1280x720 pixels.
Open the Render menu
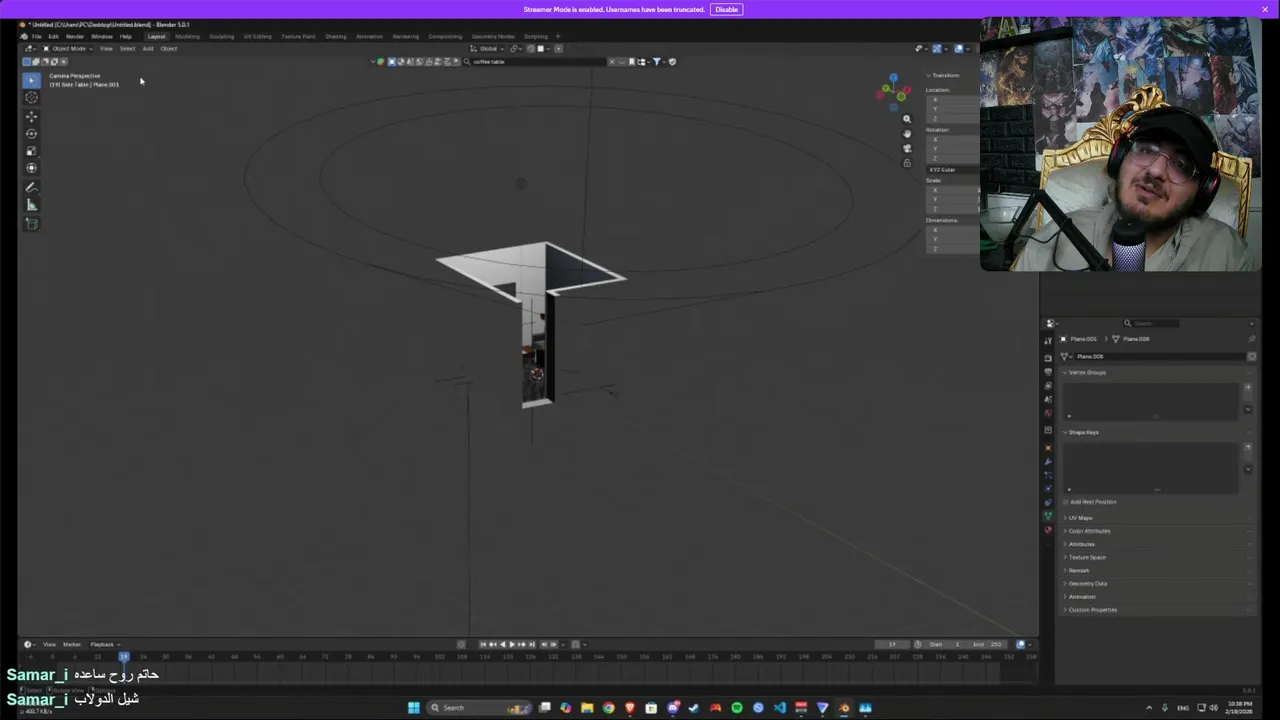click(x=75, y=36)
